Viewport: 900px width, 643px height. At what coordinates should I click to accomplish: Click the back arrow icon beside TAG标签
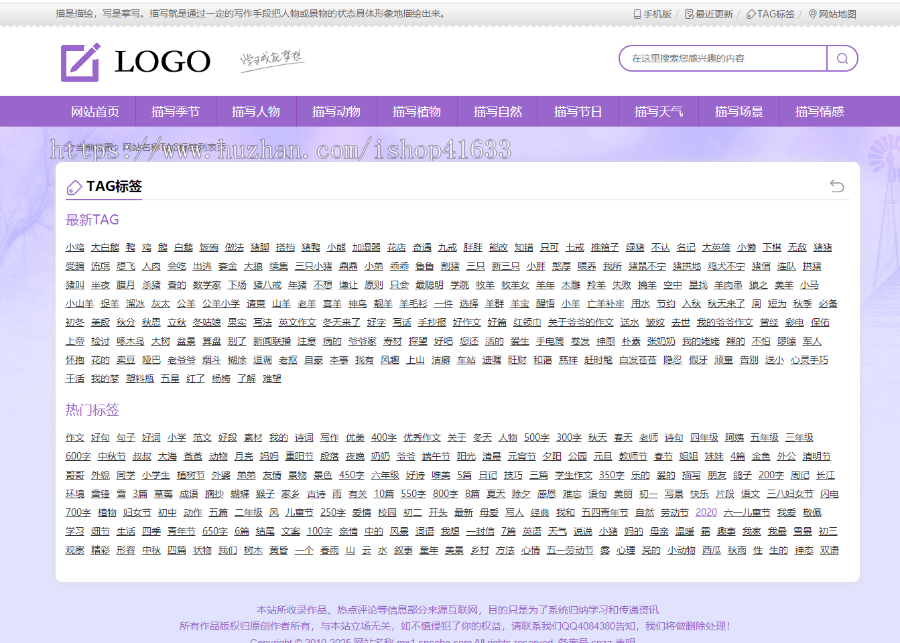[837, 186]
